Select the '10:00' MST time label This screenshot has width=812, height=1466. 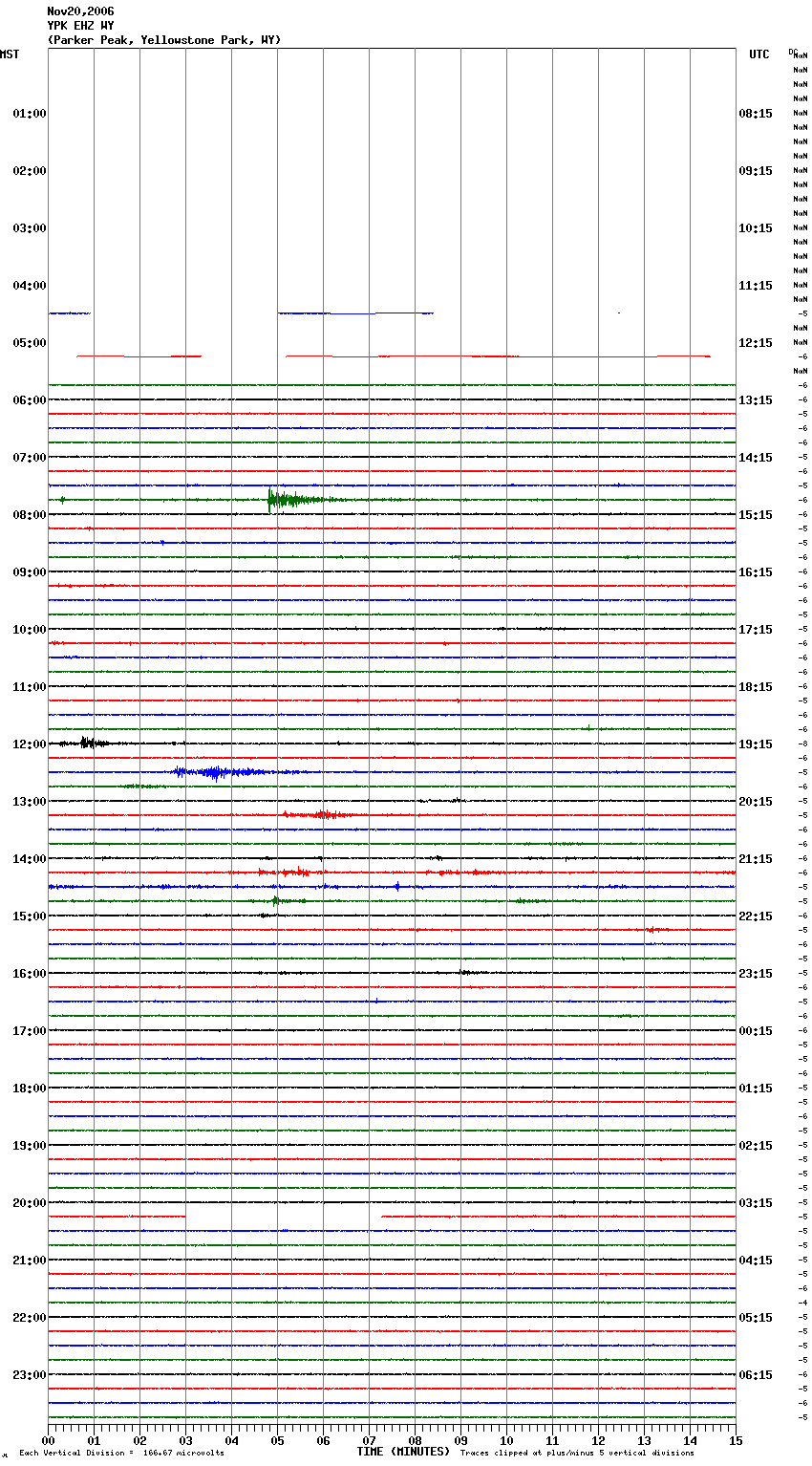[x=30, y=630]
